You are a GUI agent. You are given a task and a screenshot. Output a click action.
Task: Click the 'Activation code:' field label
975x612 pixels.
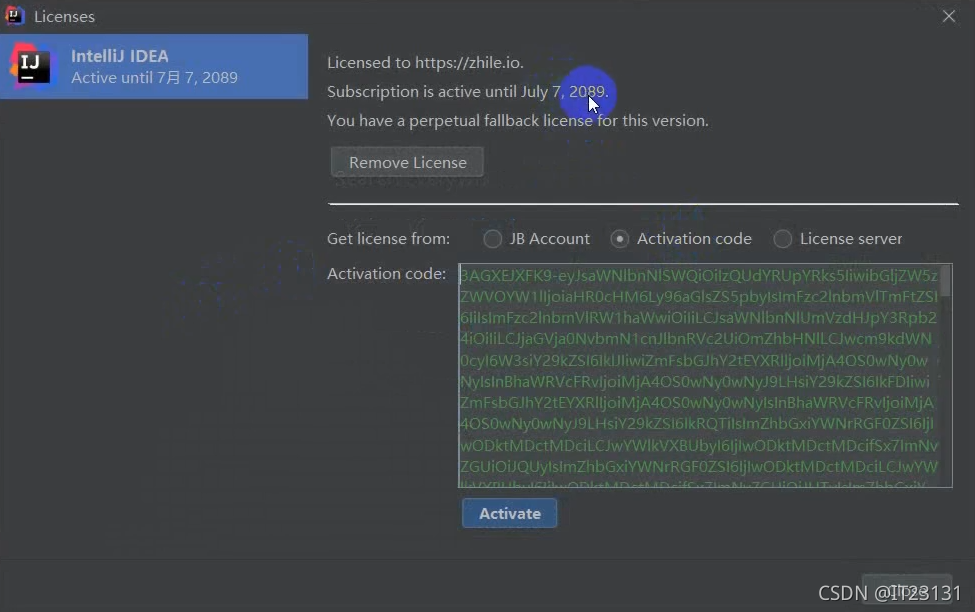(x=386, y=274)
